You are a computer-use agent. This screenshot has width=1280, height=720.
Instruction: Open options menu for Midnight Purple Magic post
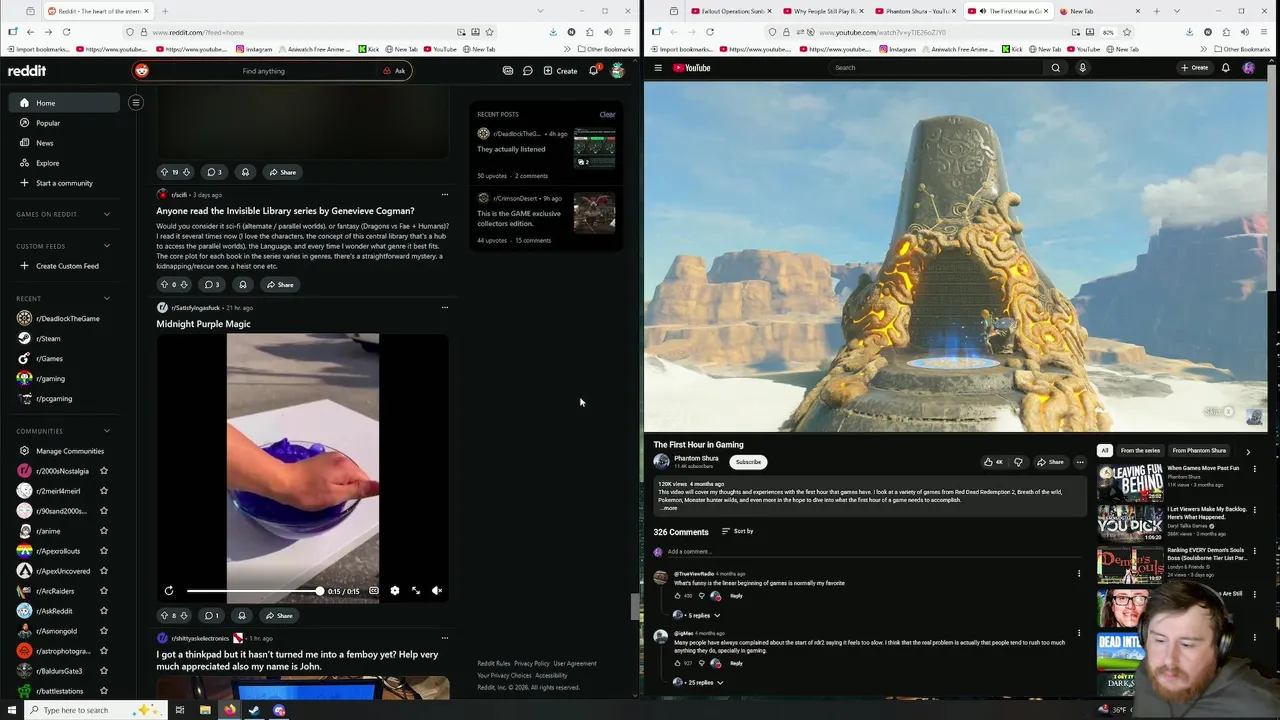(445, 308)
